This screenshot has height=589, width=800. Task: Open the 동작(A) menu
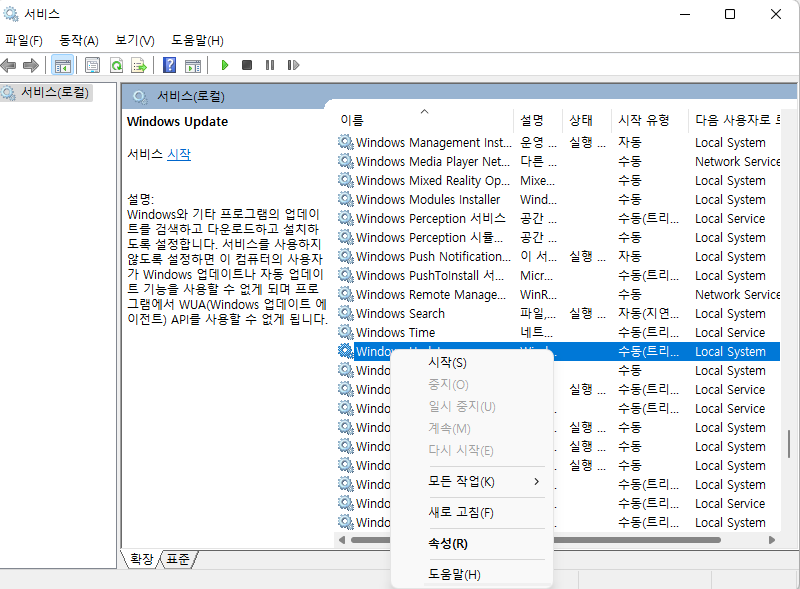[79, 40]
